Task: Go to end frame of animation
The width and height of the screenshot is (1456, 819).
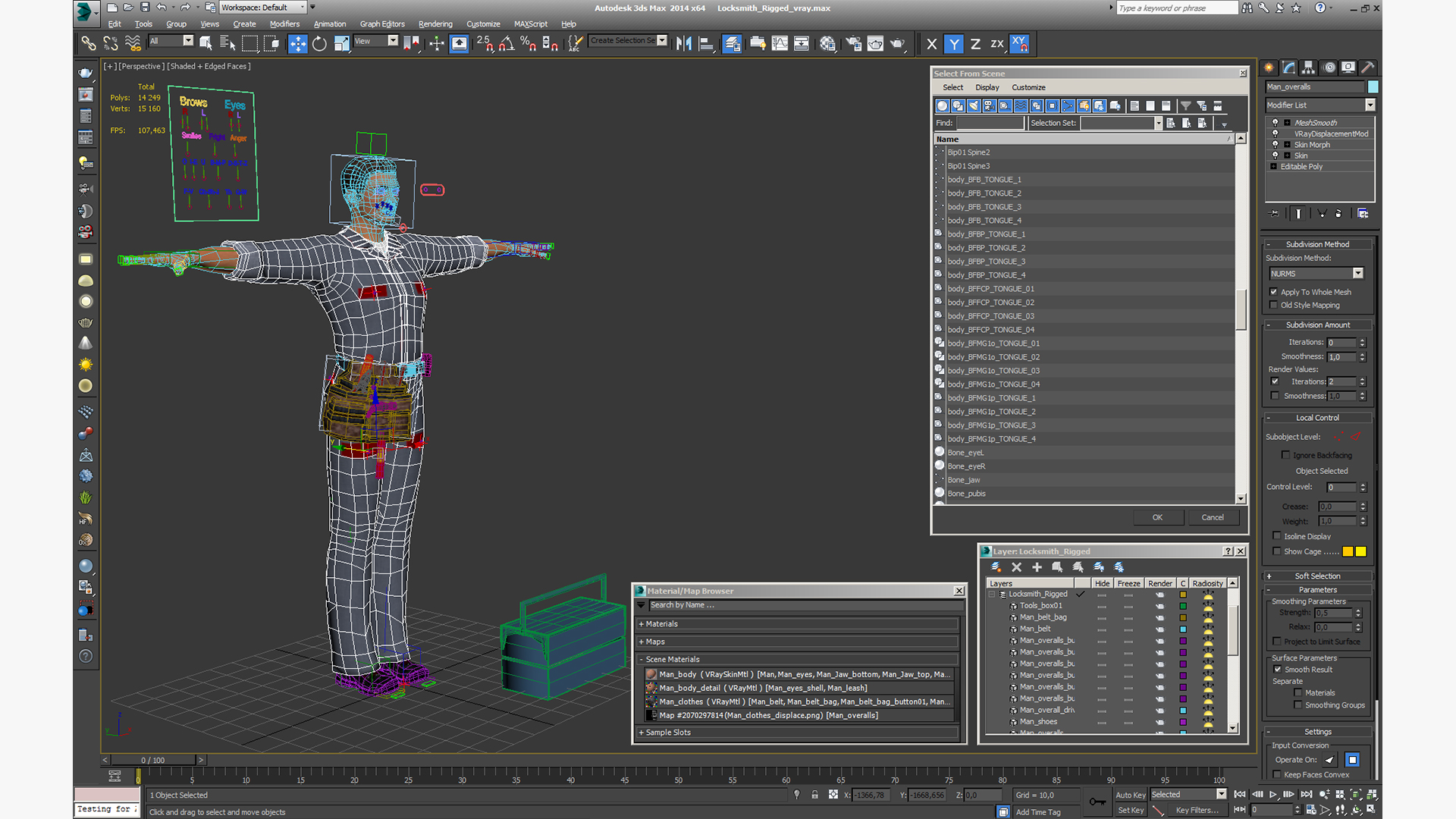Action: point(1307,795)
